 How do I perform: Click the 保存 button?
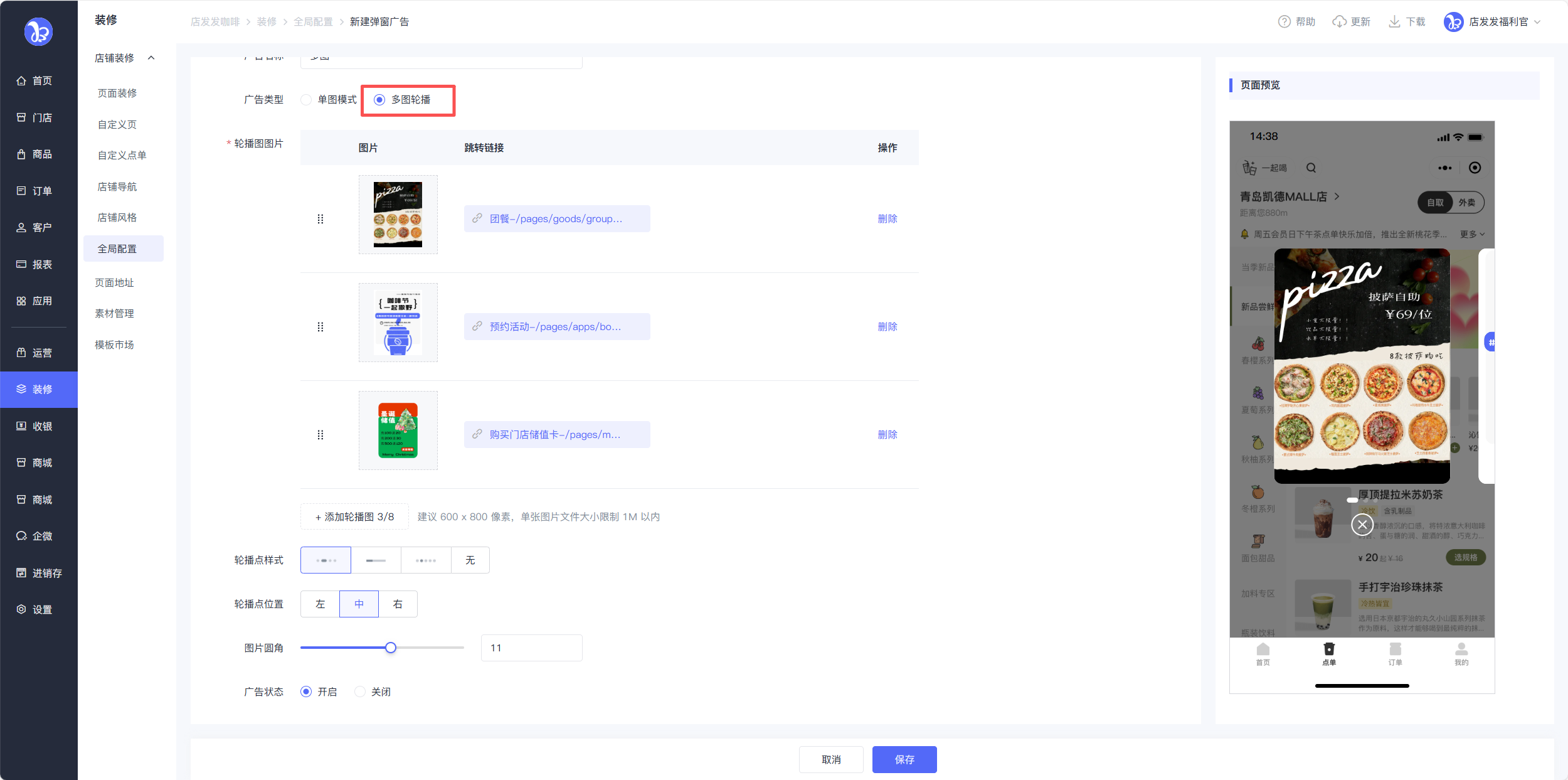(x=904, y=759)
